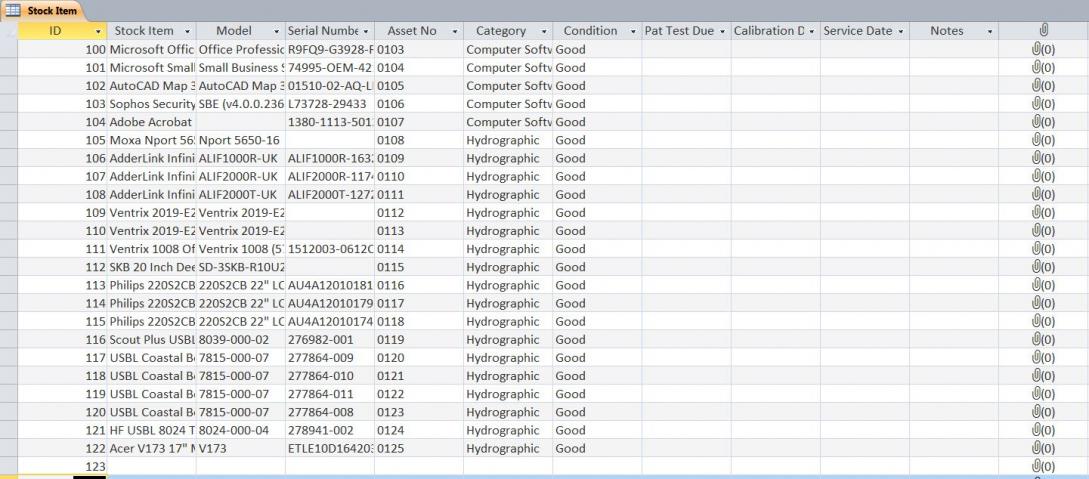
Task: Open attachments for row ID 111
Action: (x=1043, y=249)
